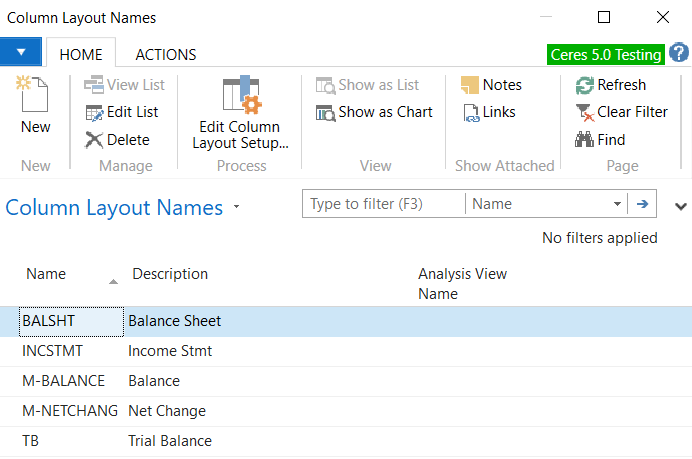Screen dimensions: 692x459
Task: Open Links attachment panel
Action: 472,112
